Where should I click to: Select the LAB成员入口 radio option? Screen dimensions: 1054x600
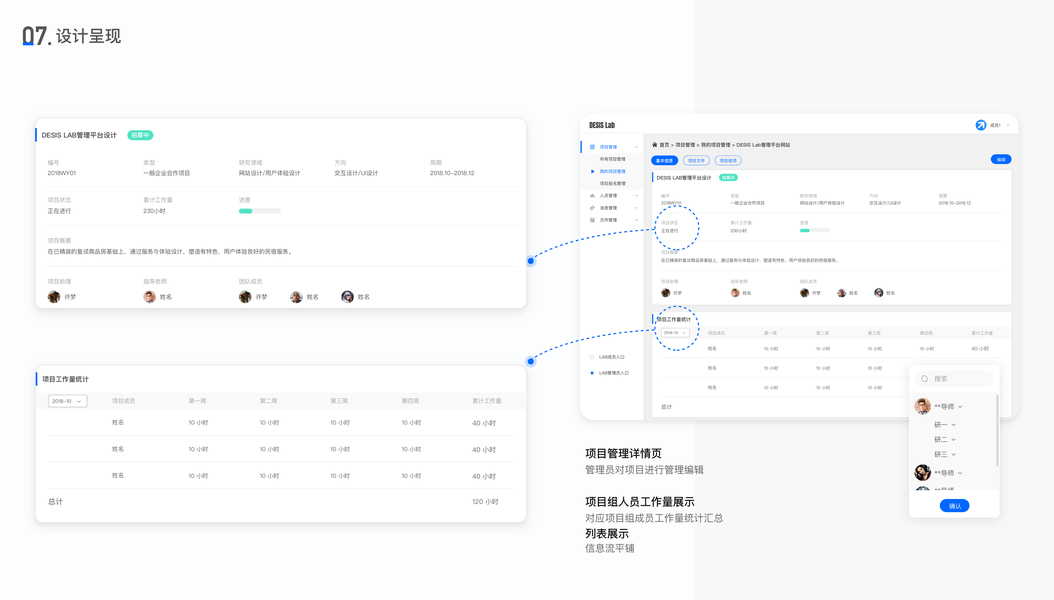click(592, 357)
